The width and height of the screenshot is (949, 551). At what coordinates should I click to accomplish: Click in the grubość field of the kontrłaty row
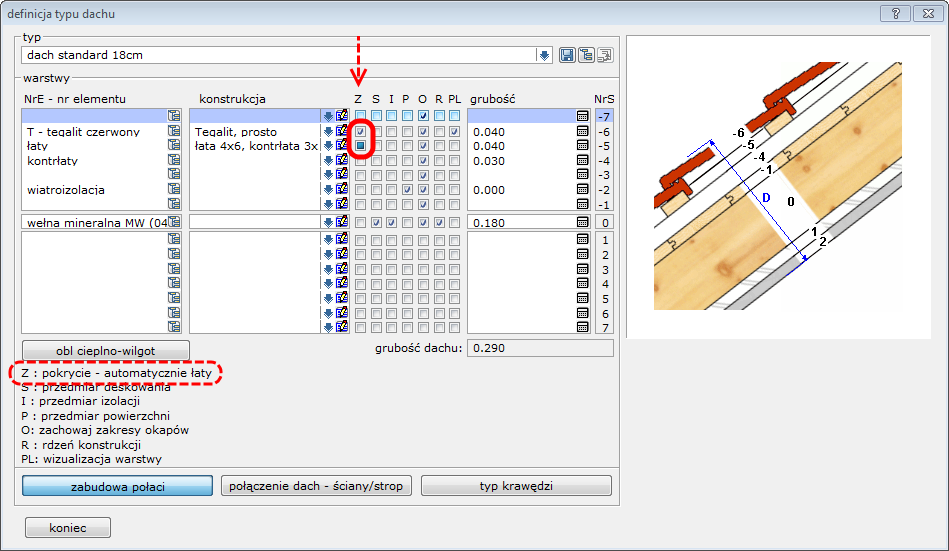[518, 160]
